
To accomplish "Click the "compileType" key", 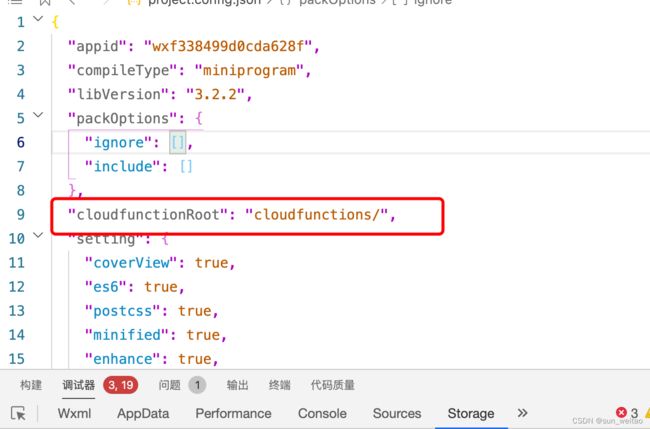I will tap(123, 70).
